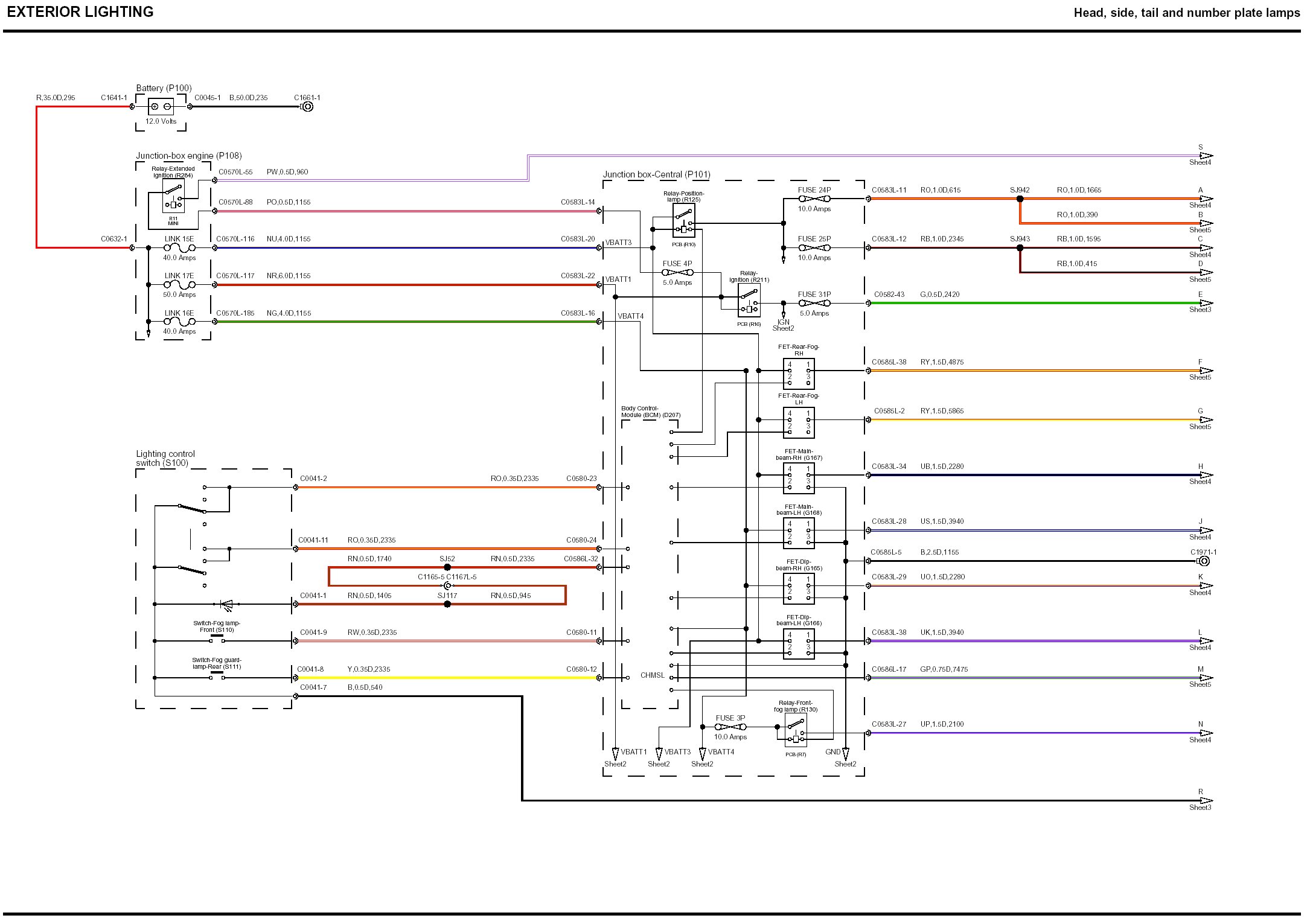Follow the arrow A to Sheet4
1310x924 pixels.
coord(1205,199)
